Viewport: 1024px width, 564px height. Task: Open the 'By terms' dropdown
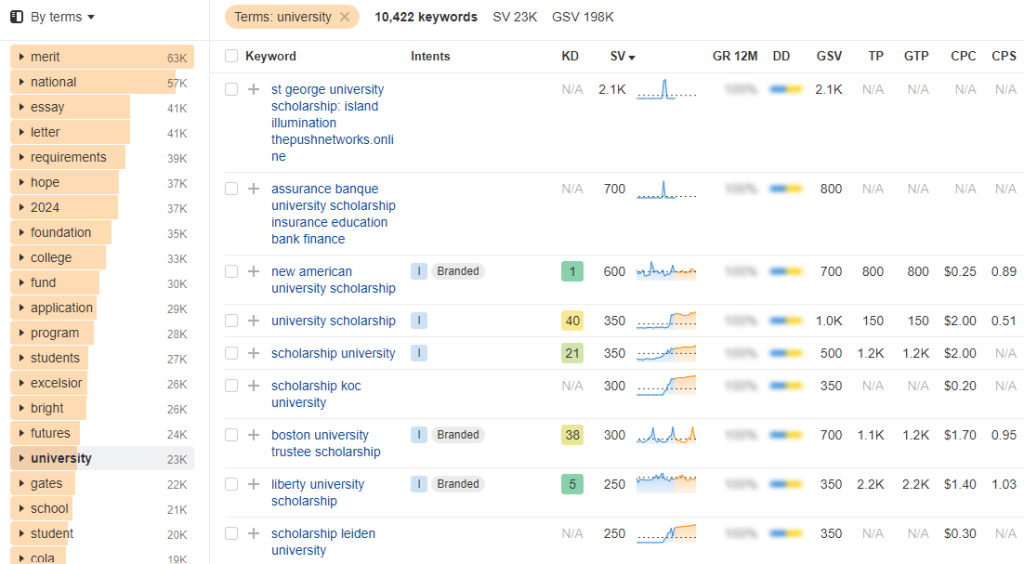pyautogui.click(x=54, y=17)
